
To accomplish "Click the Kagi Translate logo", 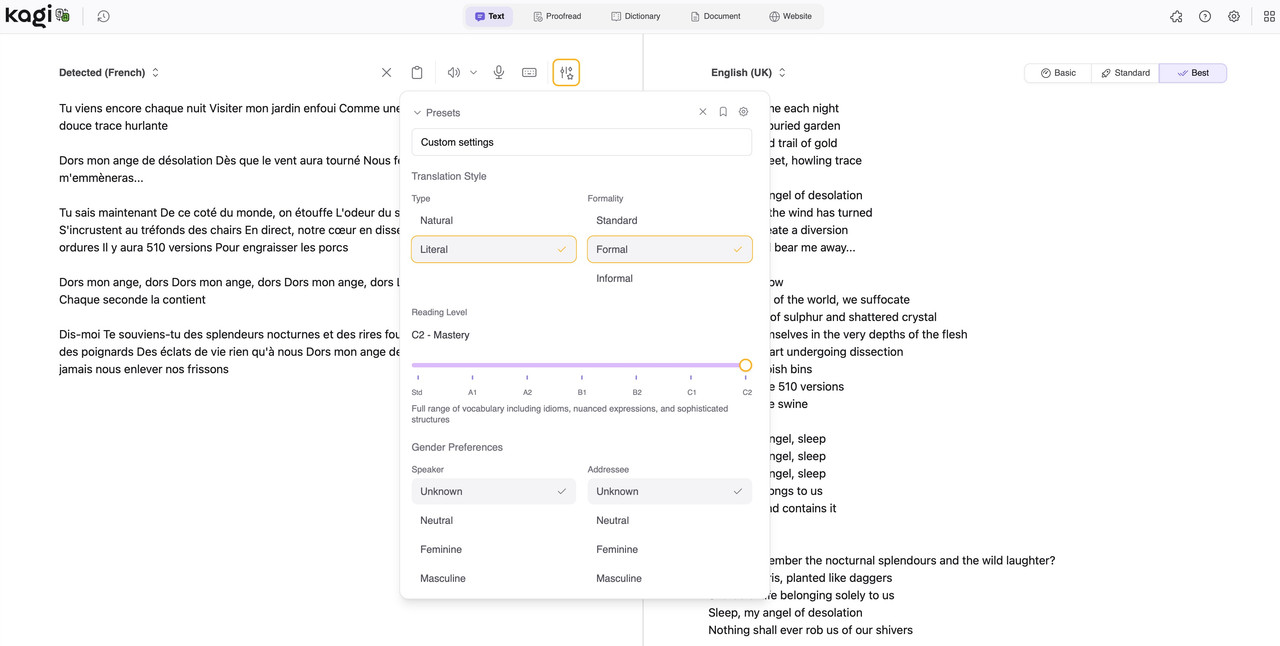I will [x=38, y=16].
